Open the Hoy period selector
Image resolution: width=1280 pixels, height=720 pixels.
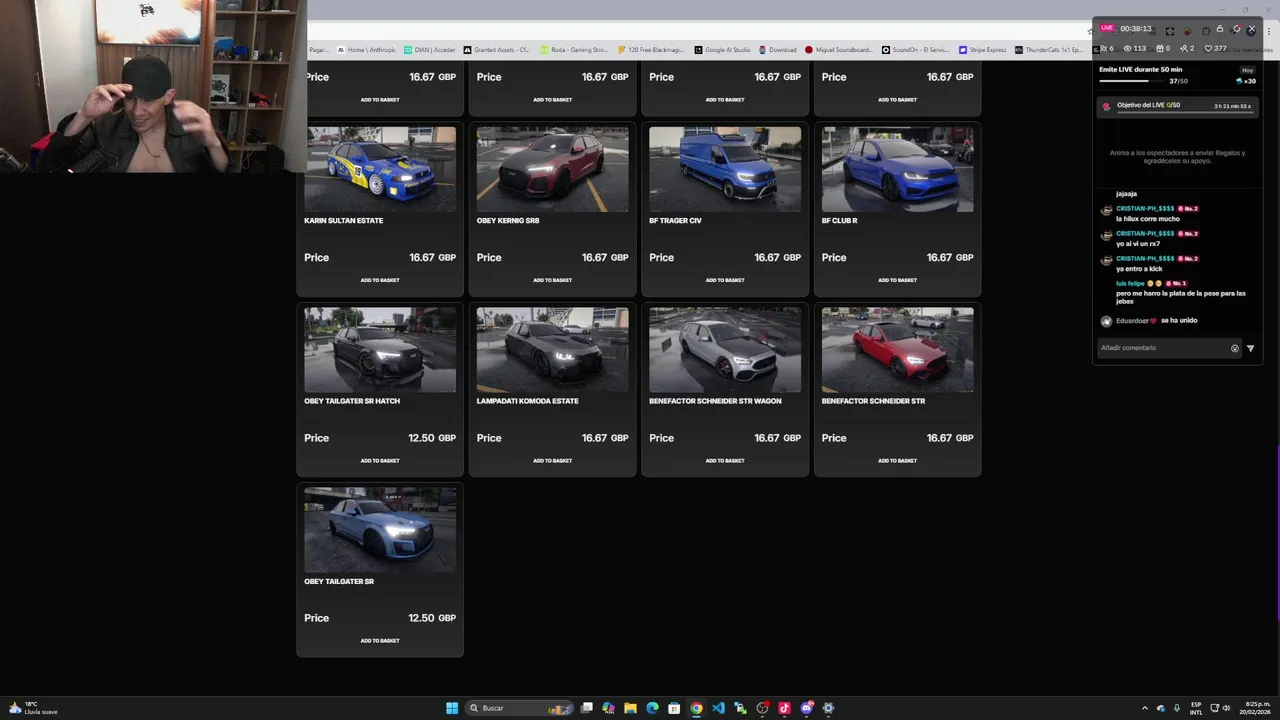[x=1247, y=70]
